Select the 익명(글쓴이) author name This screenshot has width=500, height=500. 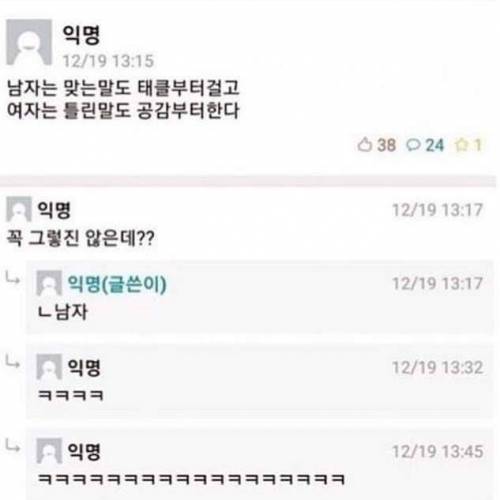tap(117, 284)
